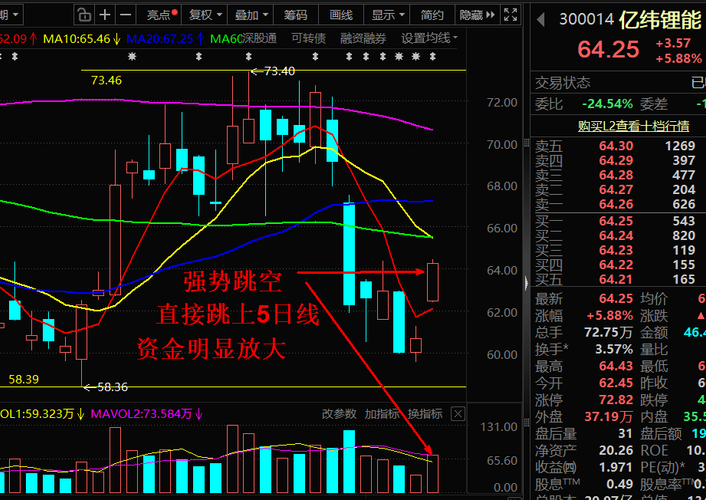Image resolution: width=706 pixels, height=500 pixels.
Task: Go back with the arrow before 300014
Action: click(x=541, y=19)
